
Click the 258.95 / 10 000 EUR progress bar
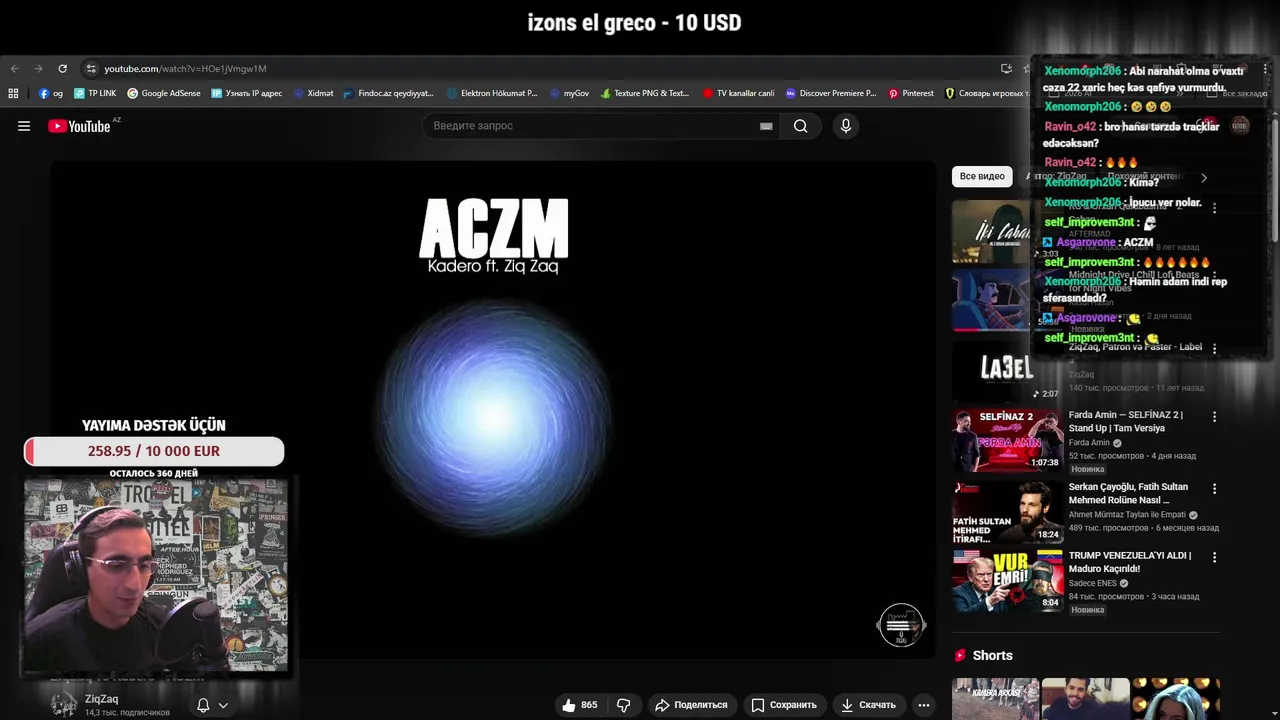[154, 451]
